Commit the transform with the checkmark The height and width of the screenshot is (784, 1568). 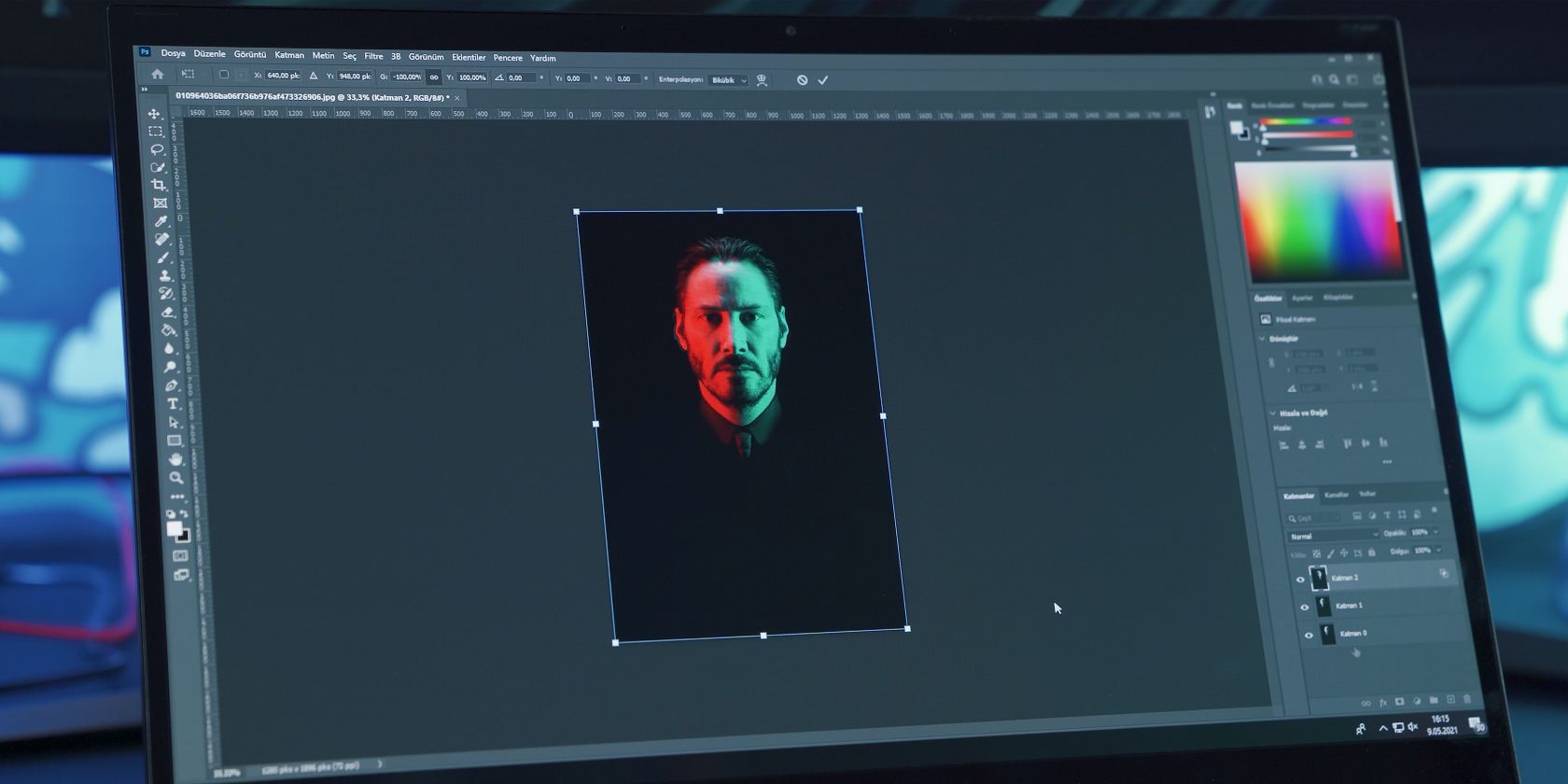pyautogui.click(x=823, y=80)
